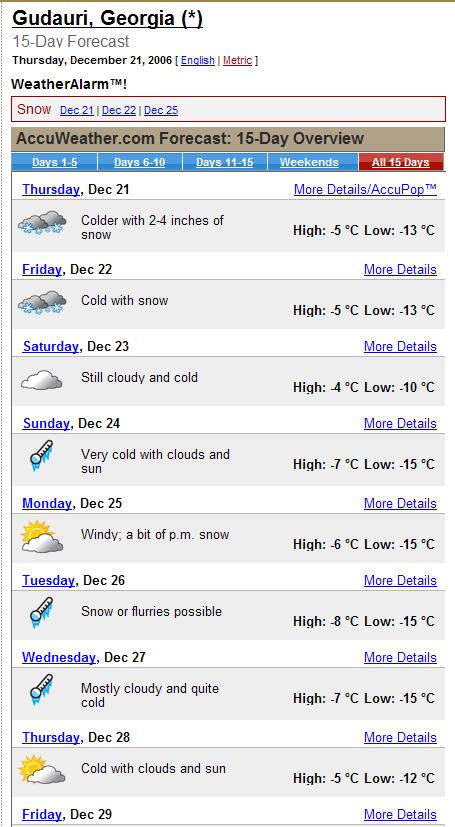This screenshot has height=827, width=455.
Task: Open the Dec 22 snow alarm link
Action: pos(119,110)
